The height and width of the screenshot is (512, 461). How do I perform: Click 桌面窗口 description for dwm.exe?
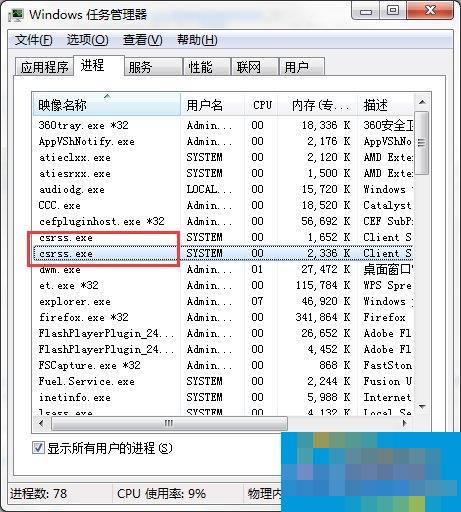(388, 269)
